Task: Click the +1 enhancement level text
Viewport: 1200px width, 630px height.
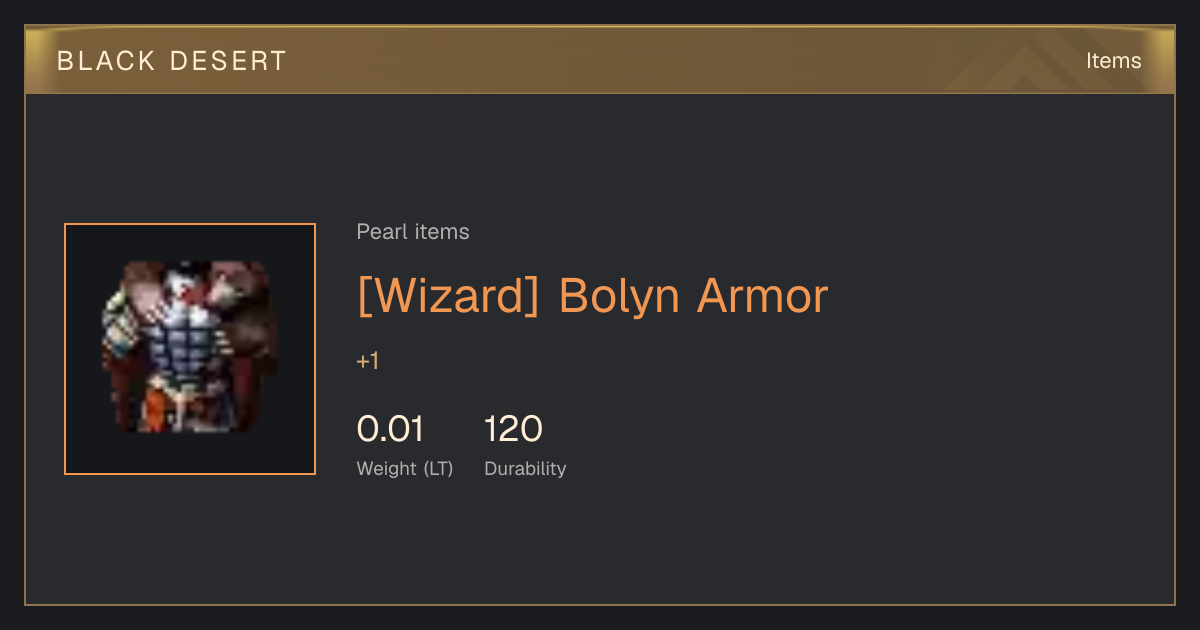Action: (x=368, y=362)
